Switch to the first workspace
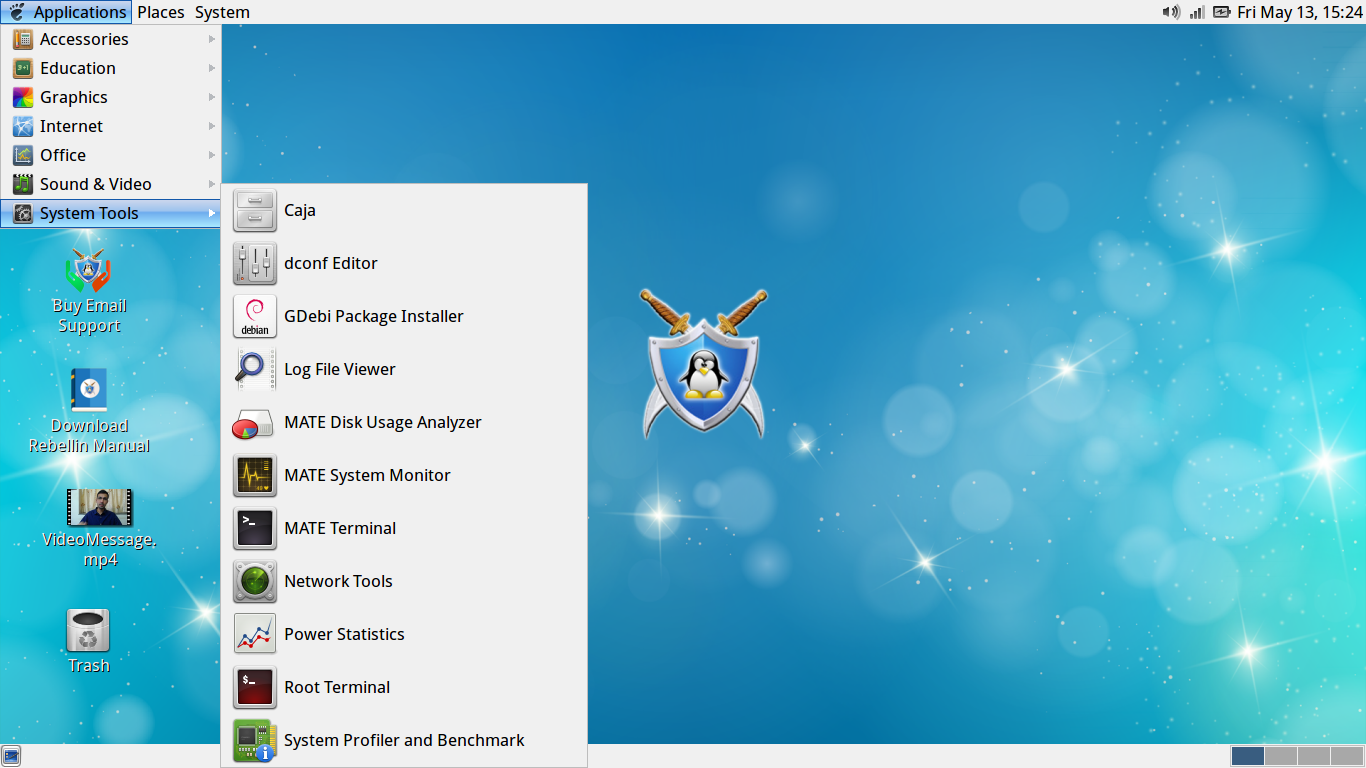 [x=1248, y=756]
